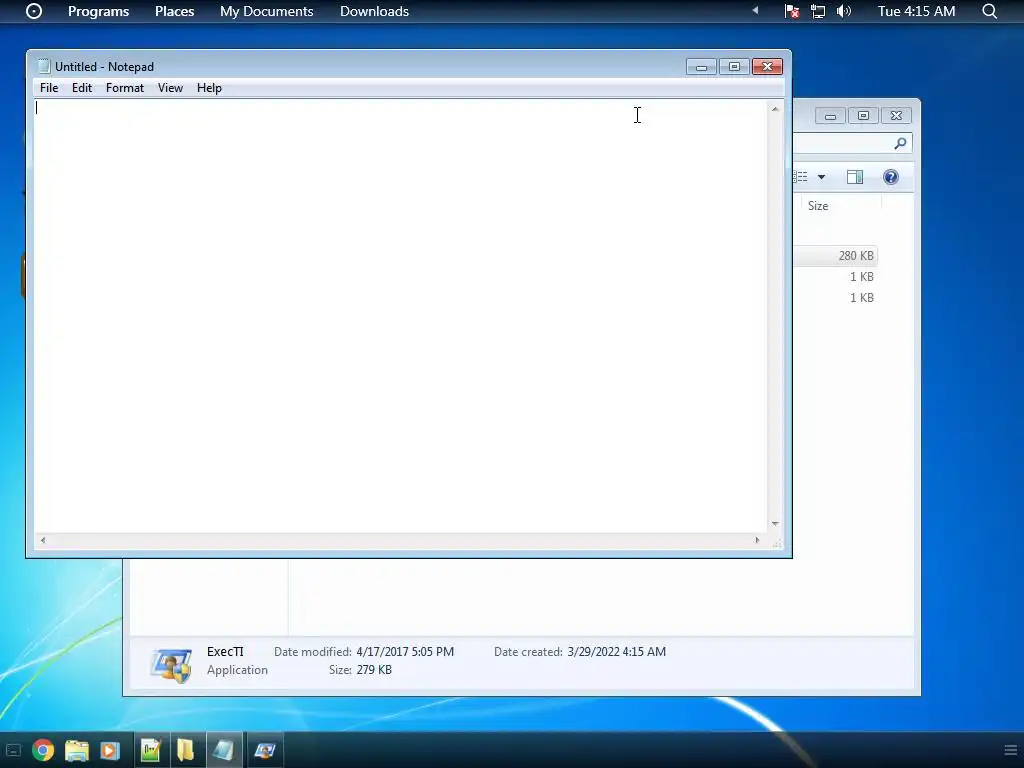This screenshot has width=1024, height=768.
Task: Show hidden tray icons with the left arrow
Action: 756,10
